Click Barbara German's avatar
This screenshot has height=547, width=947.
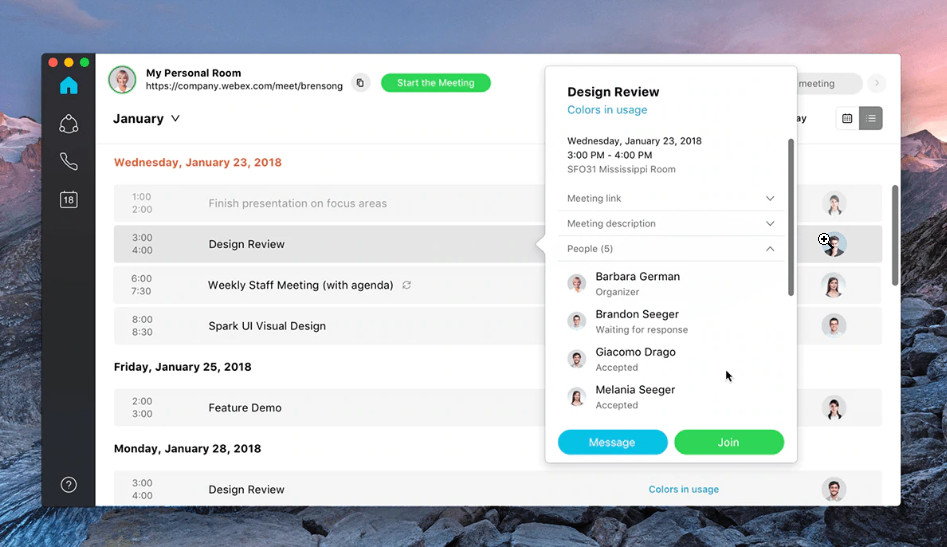coord(577,283)
